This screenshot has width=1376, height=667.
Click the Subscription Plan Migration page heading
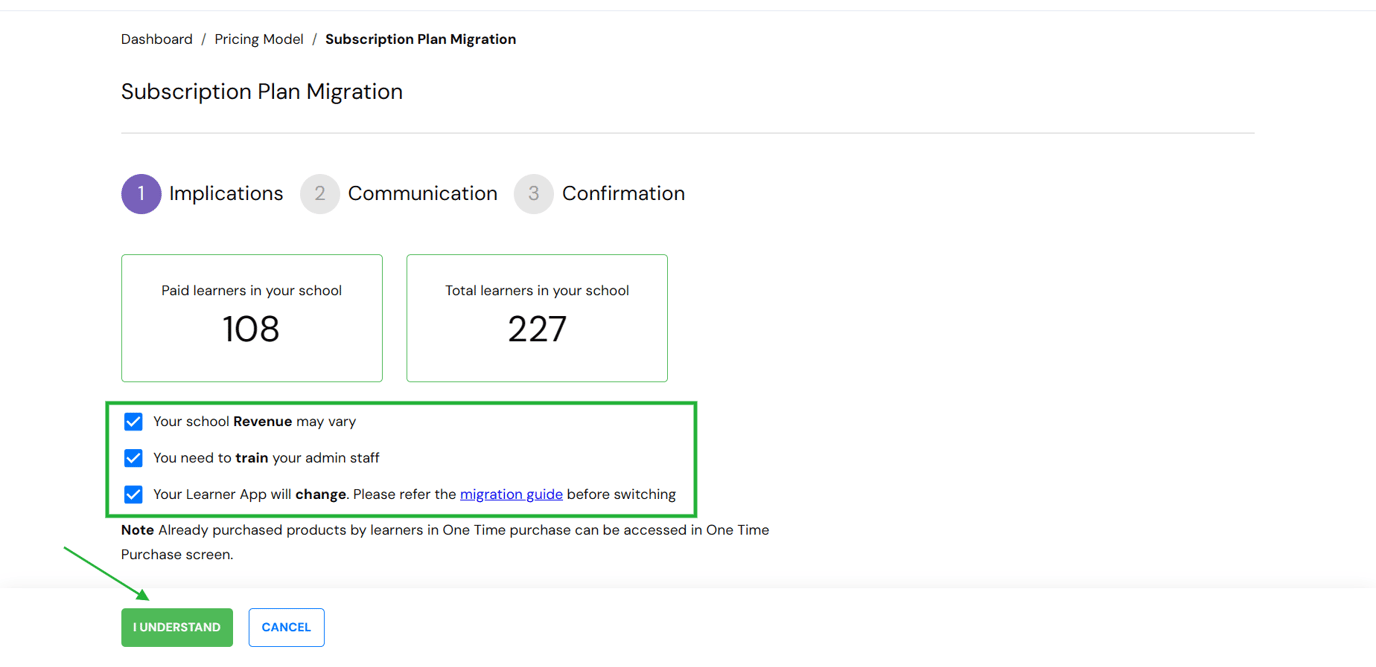pos(262,91)
